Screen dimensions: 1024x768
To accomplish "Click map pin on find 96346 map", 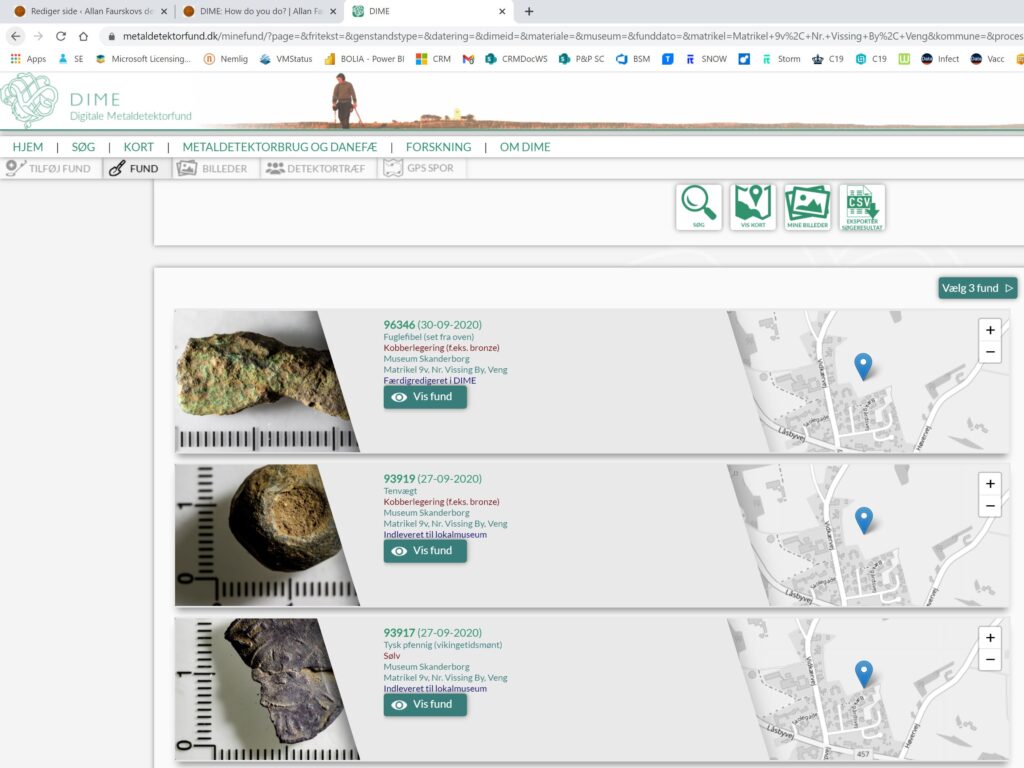I will (x=863, y=366).
